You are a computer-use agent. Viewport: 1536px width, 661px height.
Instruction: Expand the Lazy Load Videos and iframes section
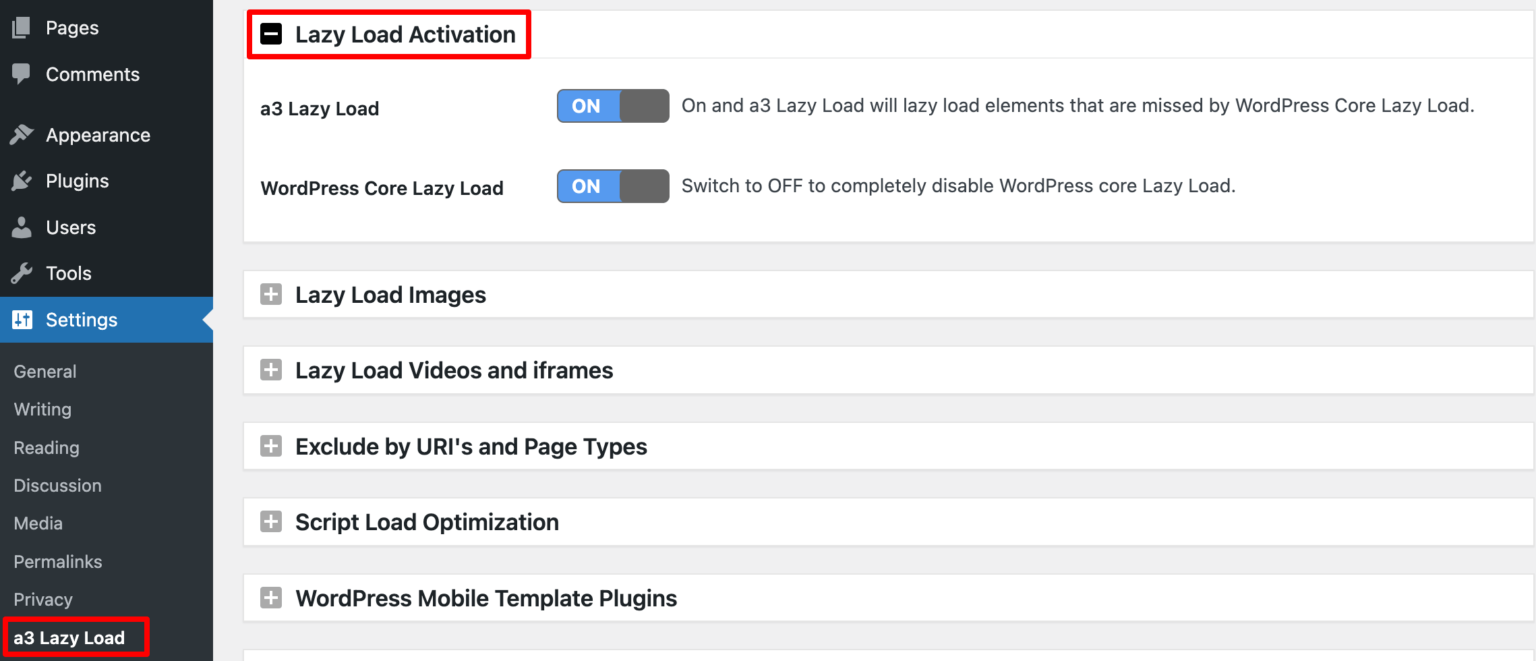click(270, 370)
